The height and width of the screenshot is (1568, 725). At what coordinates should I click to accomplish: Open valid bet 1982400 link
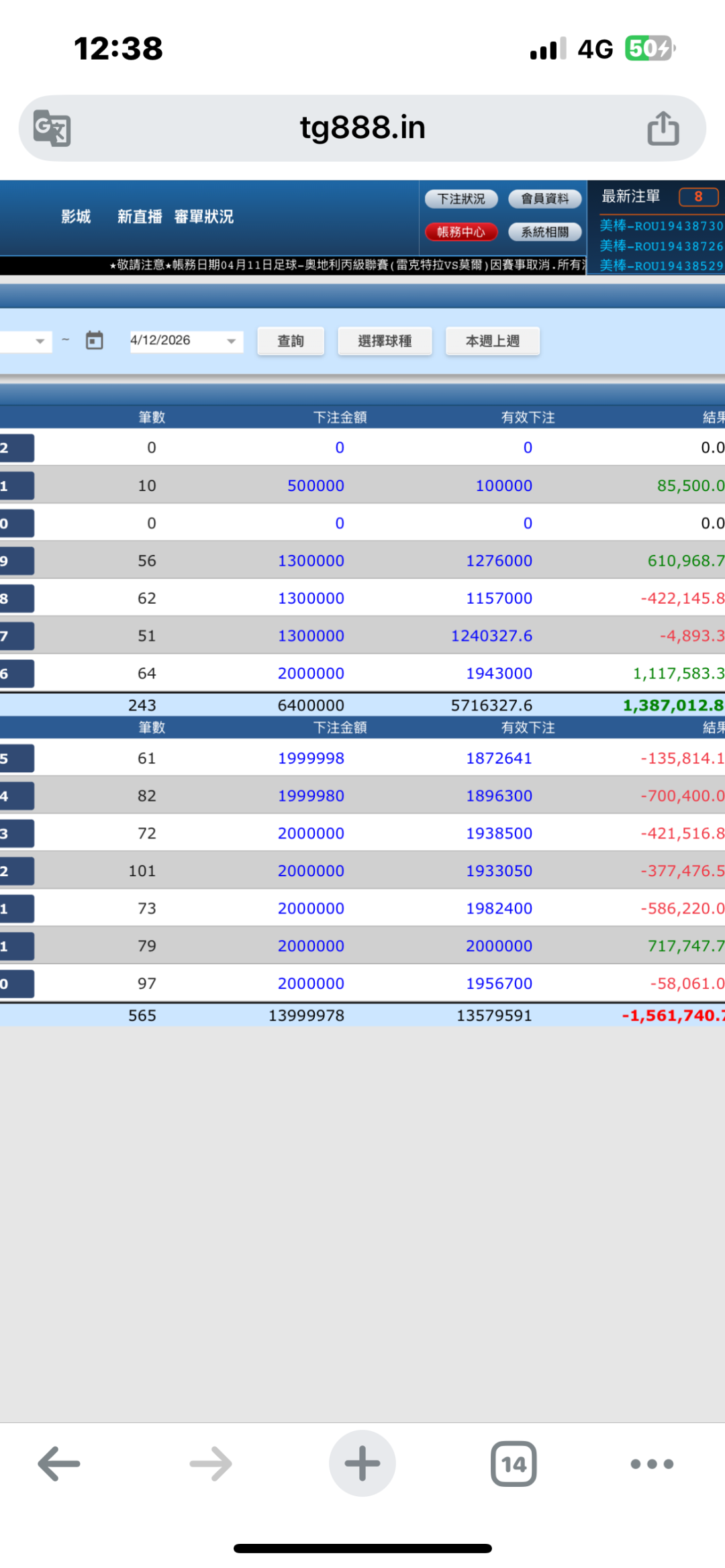tap(499, 908)
